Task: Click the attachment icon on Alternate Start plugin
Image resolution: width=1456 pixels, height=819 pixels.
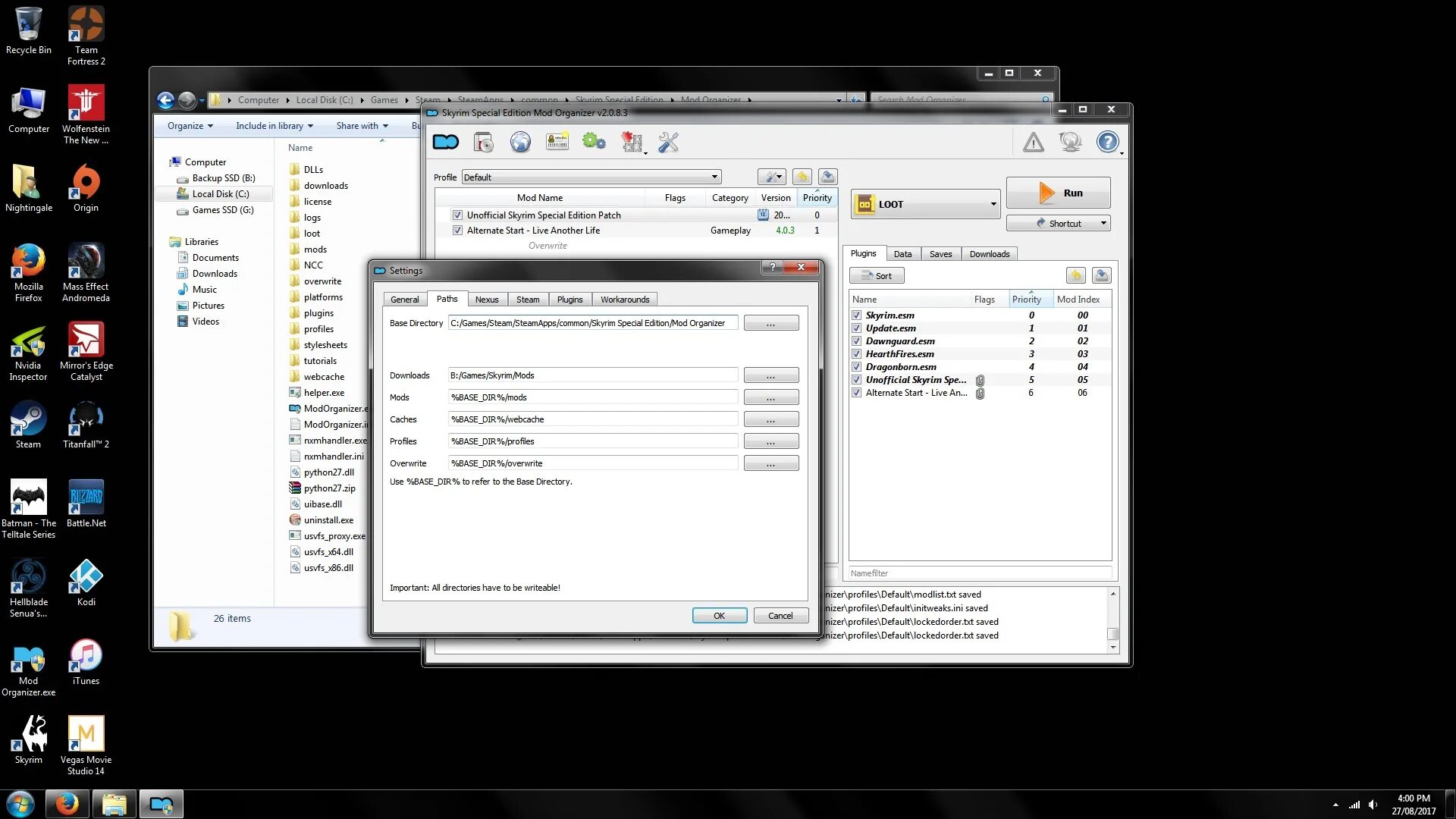Action: click(980, 393)
